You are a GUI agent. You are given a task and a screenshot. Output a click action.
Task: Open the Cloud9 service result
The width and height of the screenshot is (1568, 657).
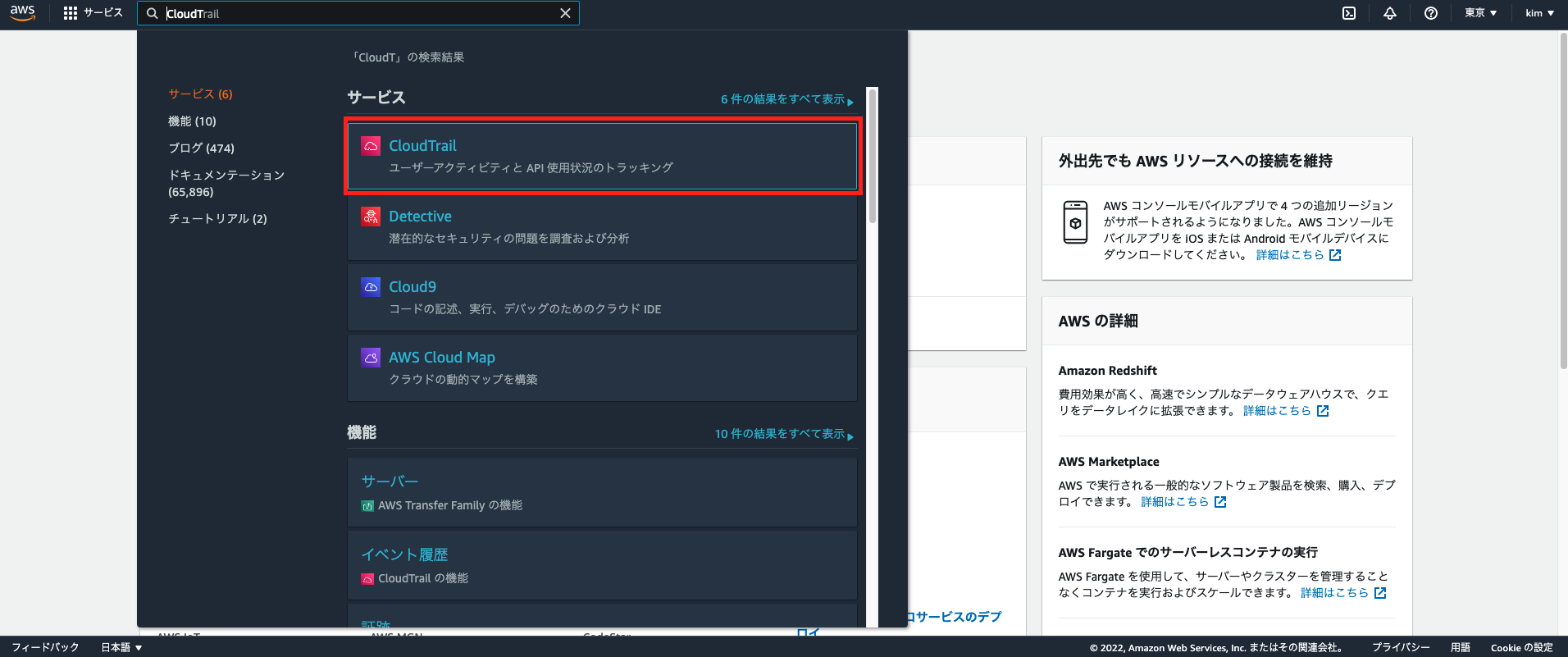click(x=602, y=297)
